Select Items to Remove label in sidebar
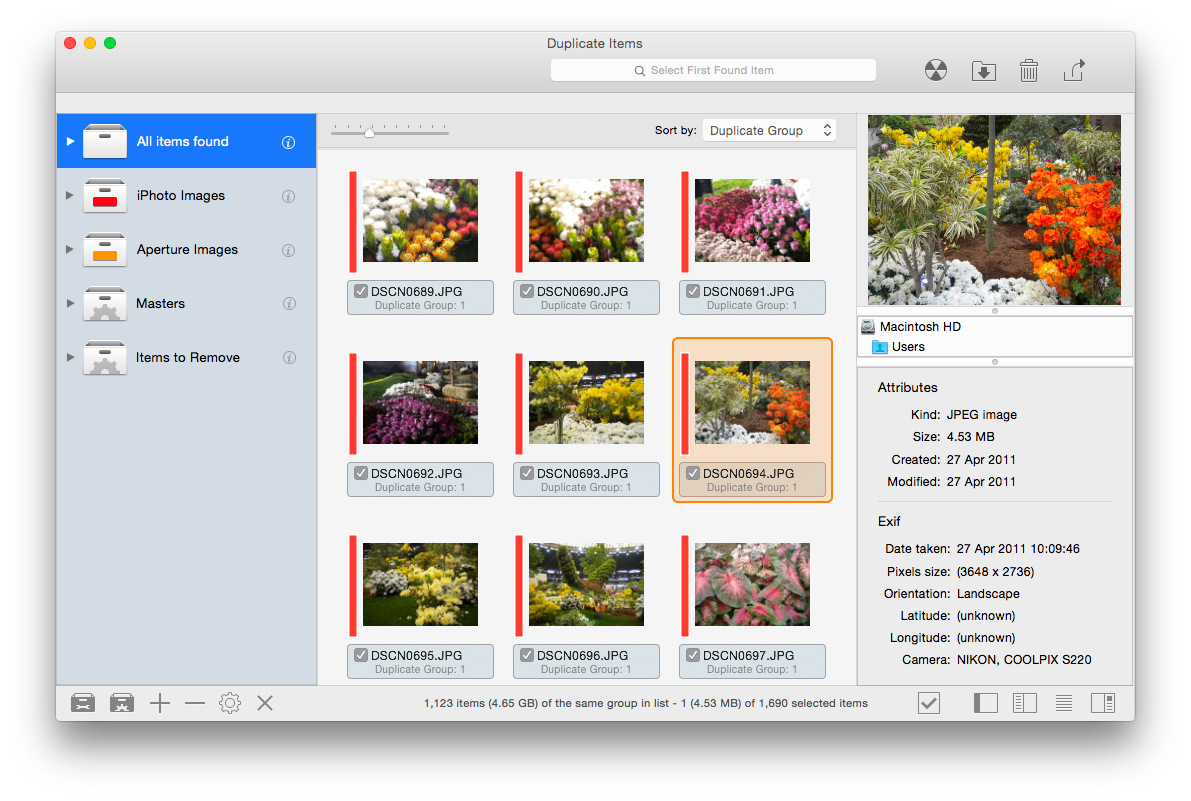The height and width of the screenshot is (801, 1191). pyautogui.click(x=188, y=358)
